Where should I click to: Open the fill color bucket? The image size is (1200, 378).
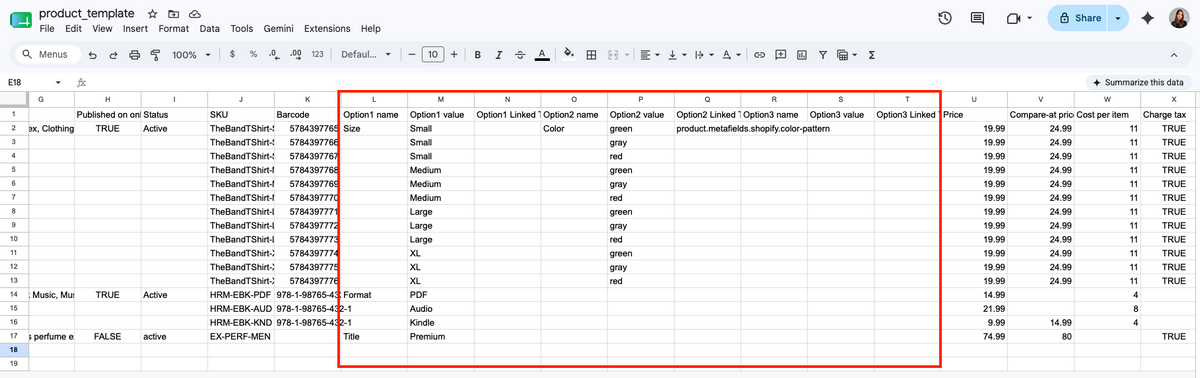[569, 54]
